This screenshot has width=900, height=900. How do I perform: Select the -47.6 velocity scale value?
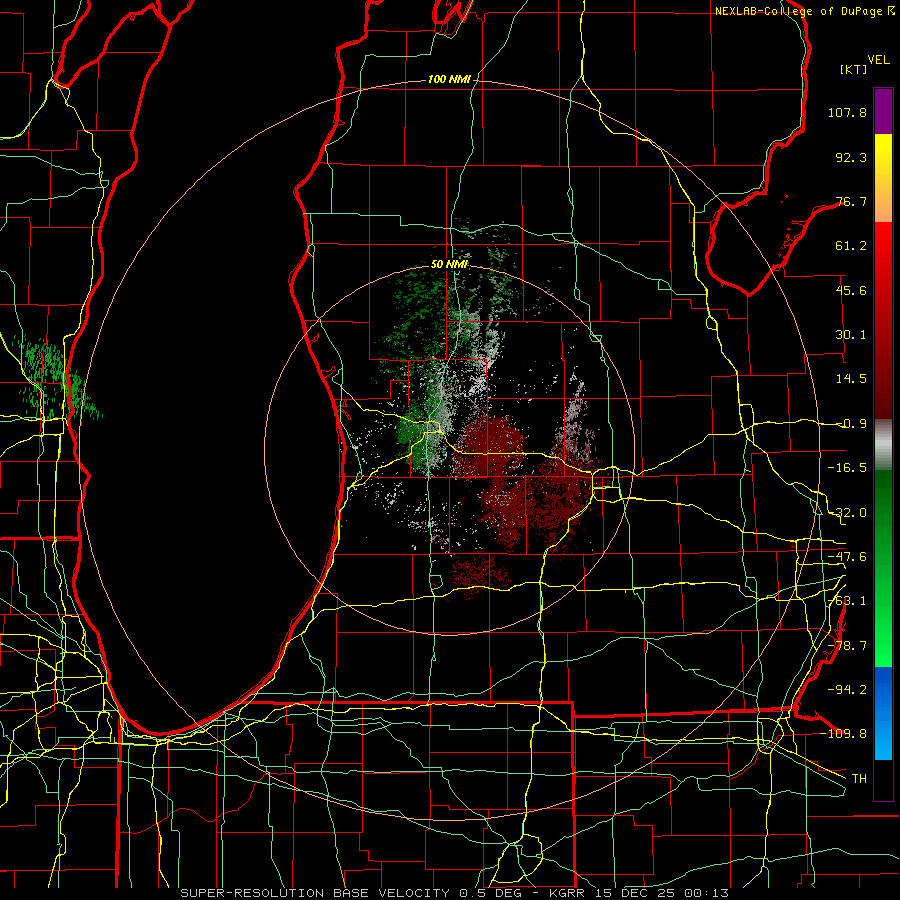click(x=847, y=557)
